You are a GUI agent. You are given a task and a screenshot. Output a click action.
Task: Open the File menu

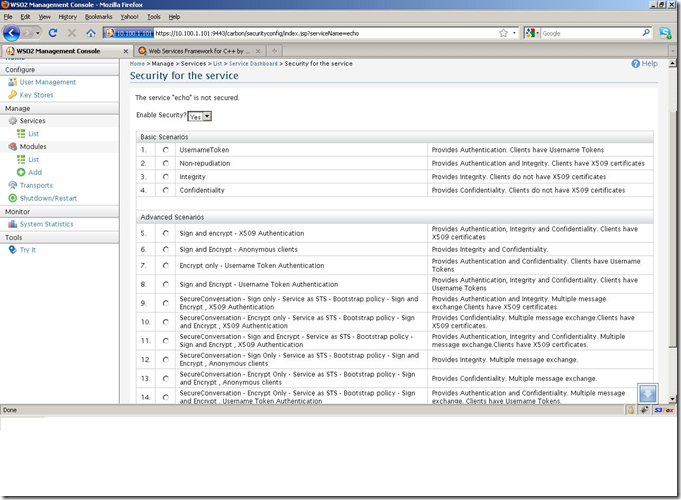8,17
